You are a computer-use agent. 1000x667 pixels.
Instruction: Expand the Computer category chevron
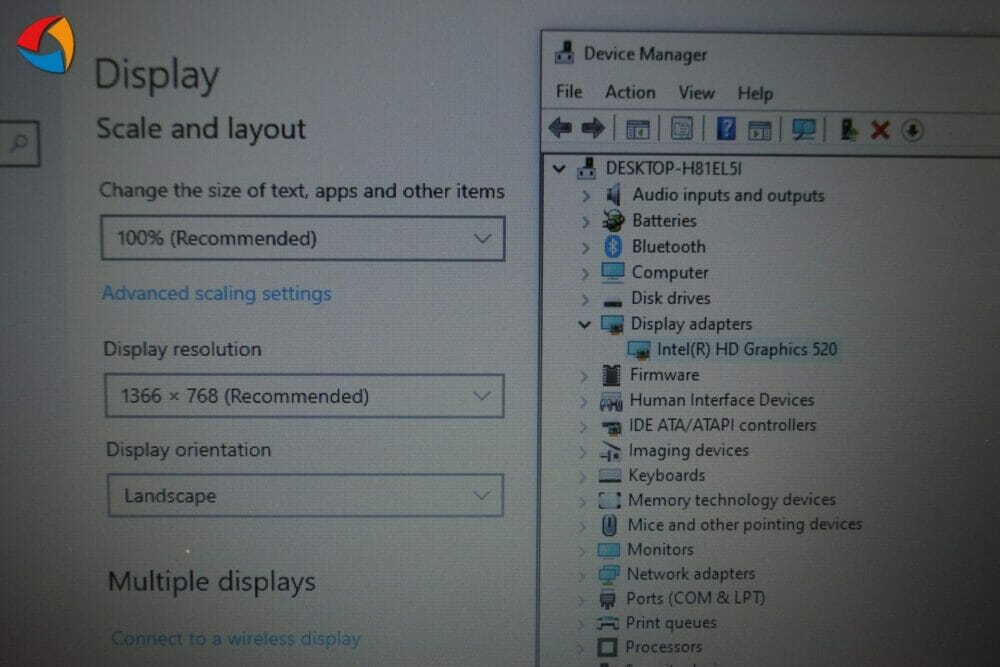pos(585,273)
